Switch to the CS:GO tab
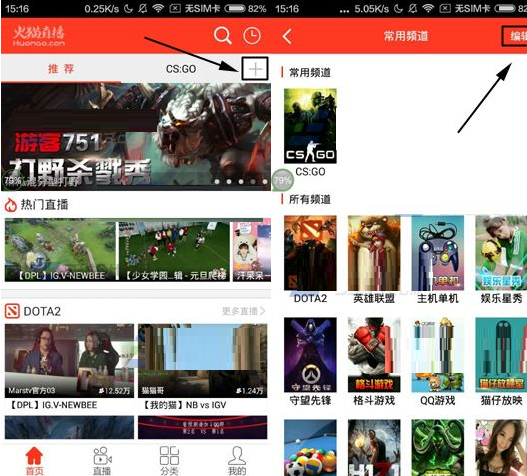527x476 pixels. point(181,69)
